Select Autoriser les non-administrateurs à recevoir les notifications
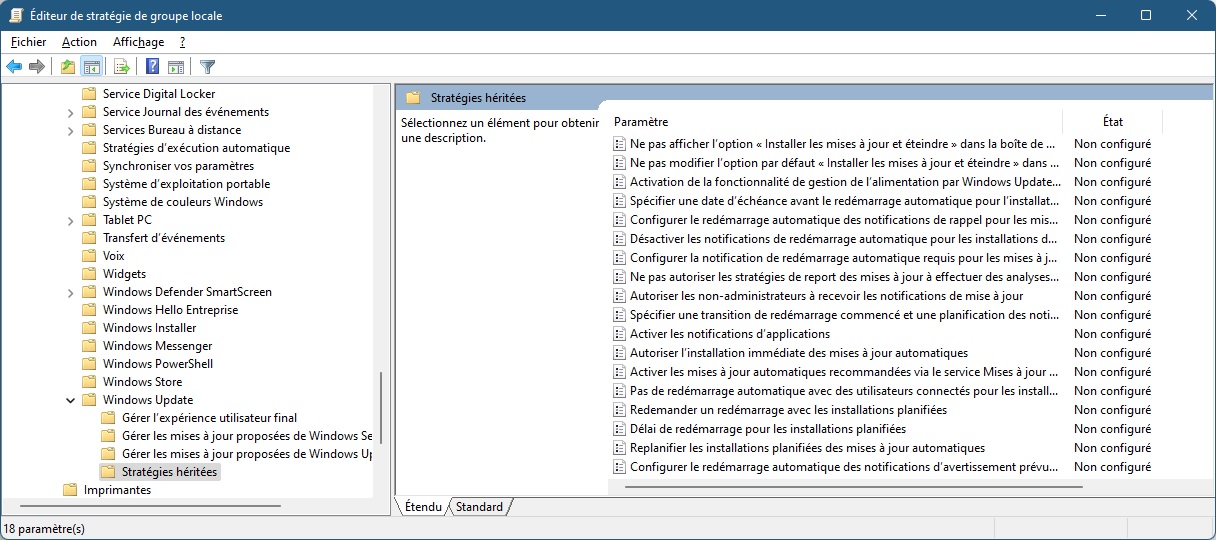Image resolution: width=1216 pixels, height=540 pixels. pyautogui.click(x=826, y=296)
